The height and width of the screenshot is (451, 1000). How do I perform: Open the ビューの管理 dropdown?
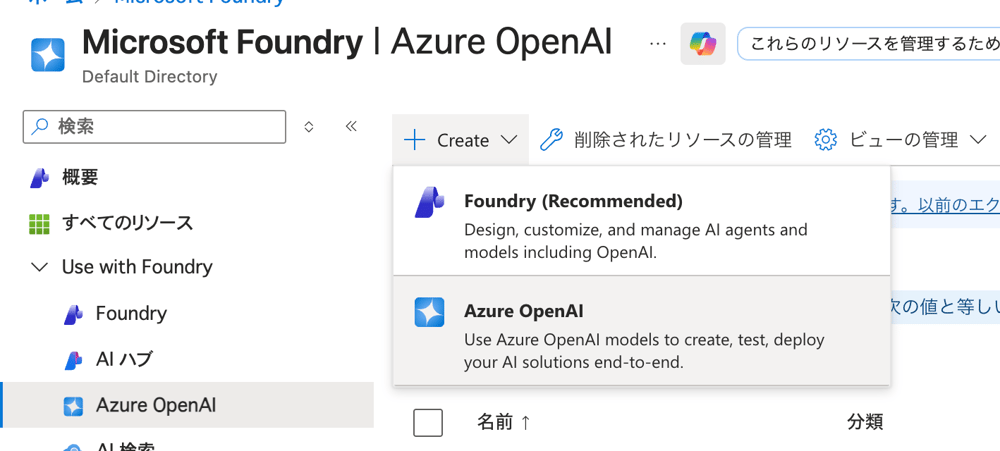click(x=901, y=140)
